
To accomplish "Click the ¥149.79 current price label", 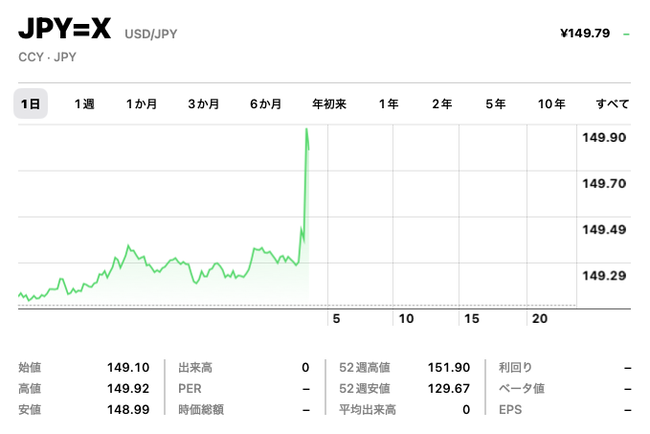I will (x=585, y=34).
